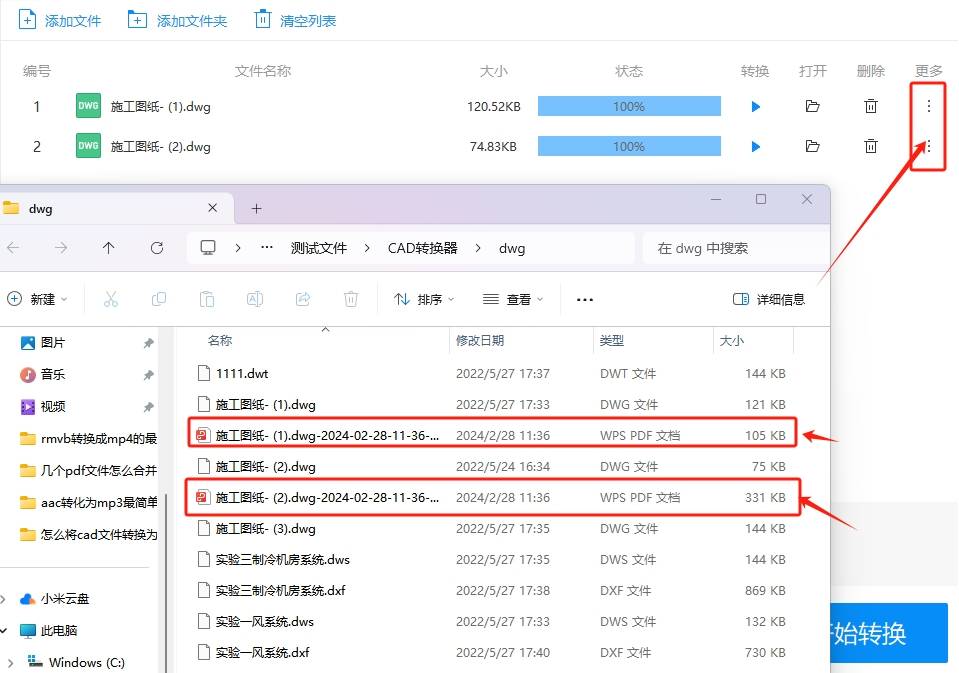959x673 pixels.
Task: Click the 100% progress bar of file 1
Action: pos(628,106)
